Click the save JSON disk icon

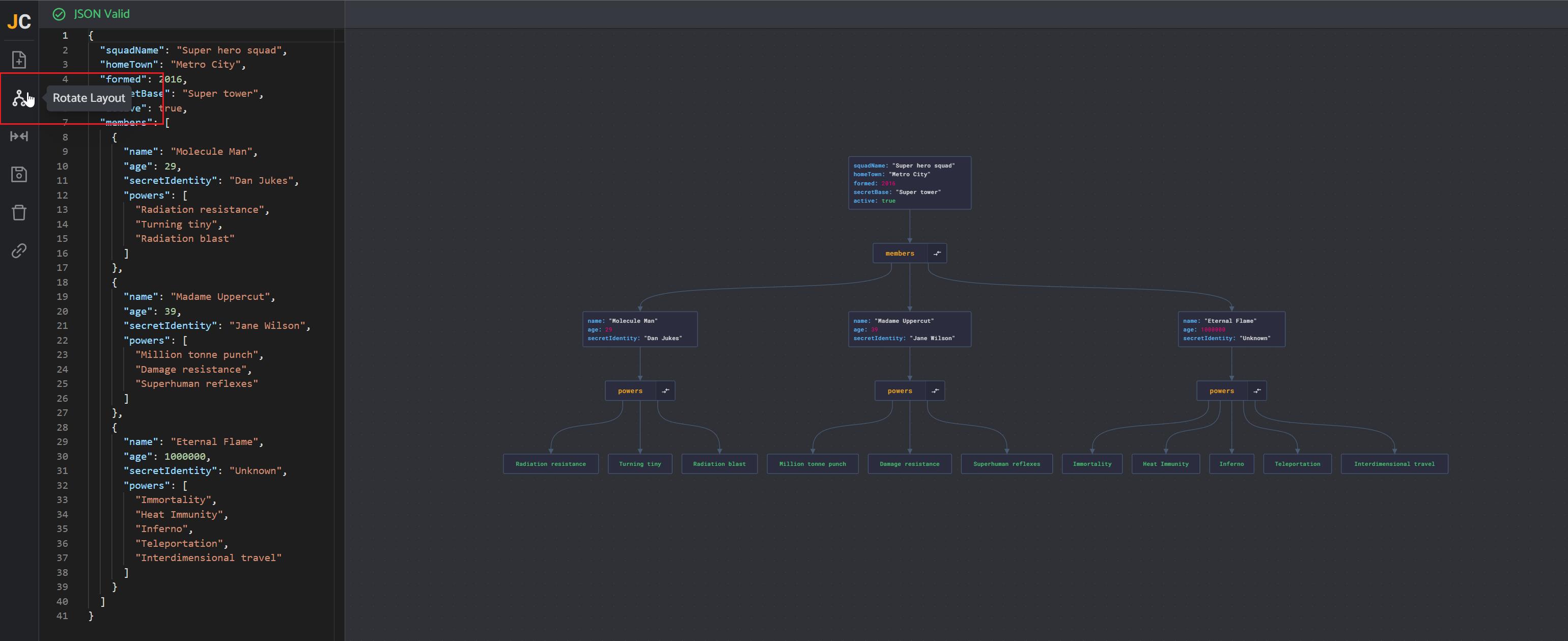(x=19, y=175)
